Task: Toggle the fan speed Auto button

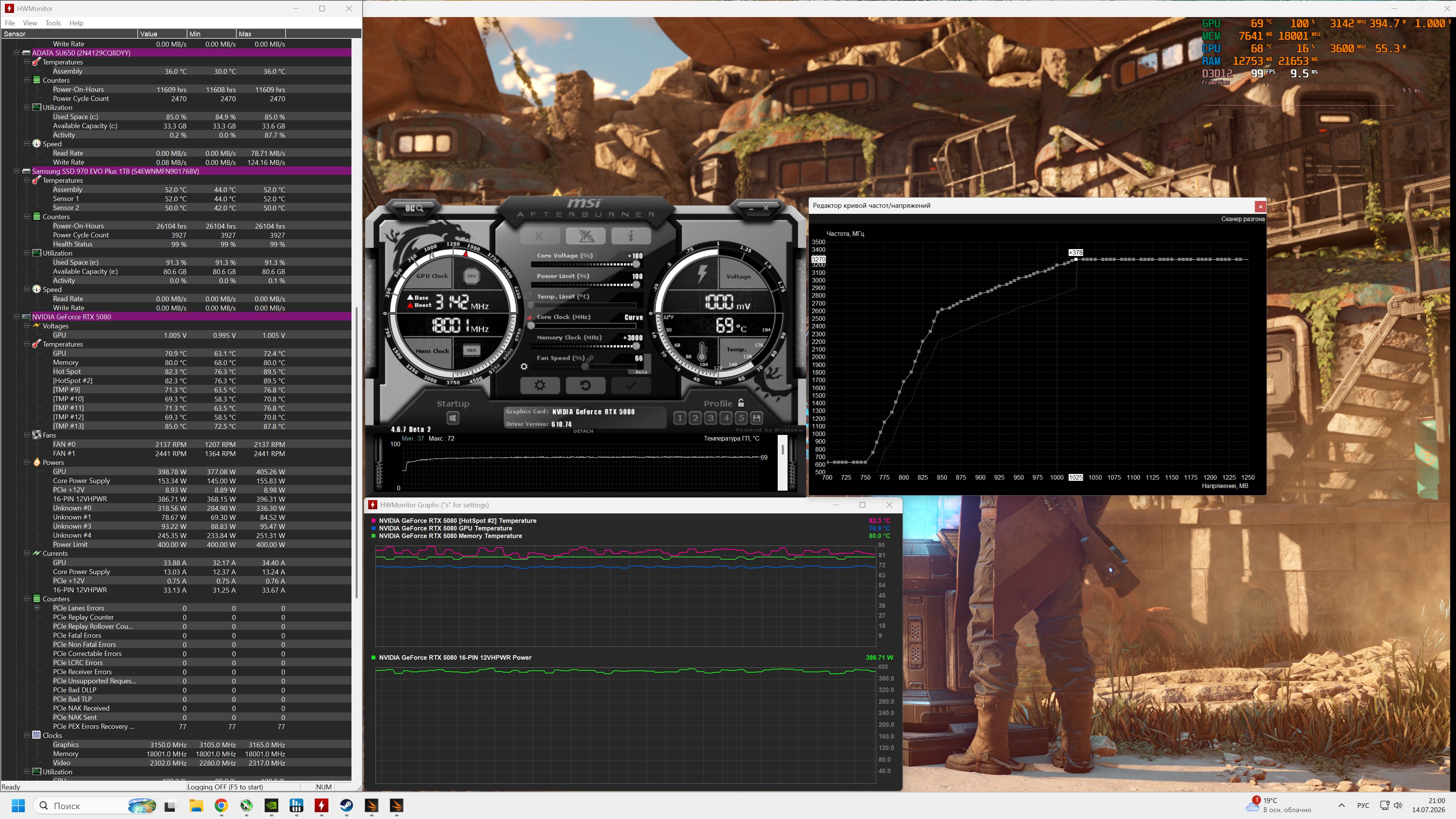Action: point(641,372)
